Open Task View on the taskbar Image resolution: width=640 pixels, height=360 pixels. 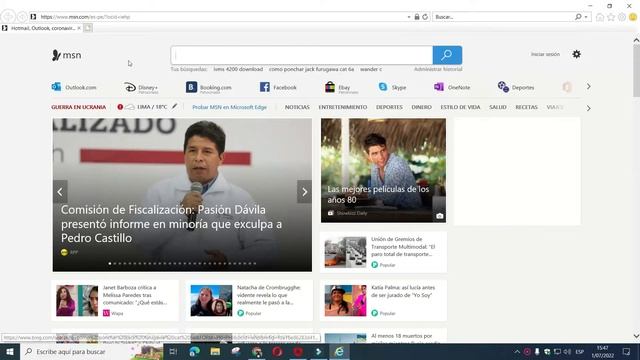pyautogui.click(x=173, y=351)
